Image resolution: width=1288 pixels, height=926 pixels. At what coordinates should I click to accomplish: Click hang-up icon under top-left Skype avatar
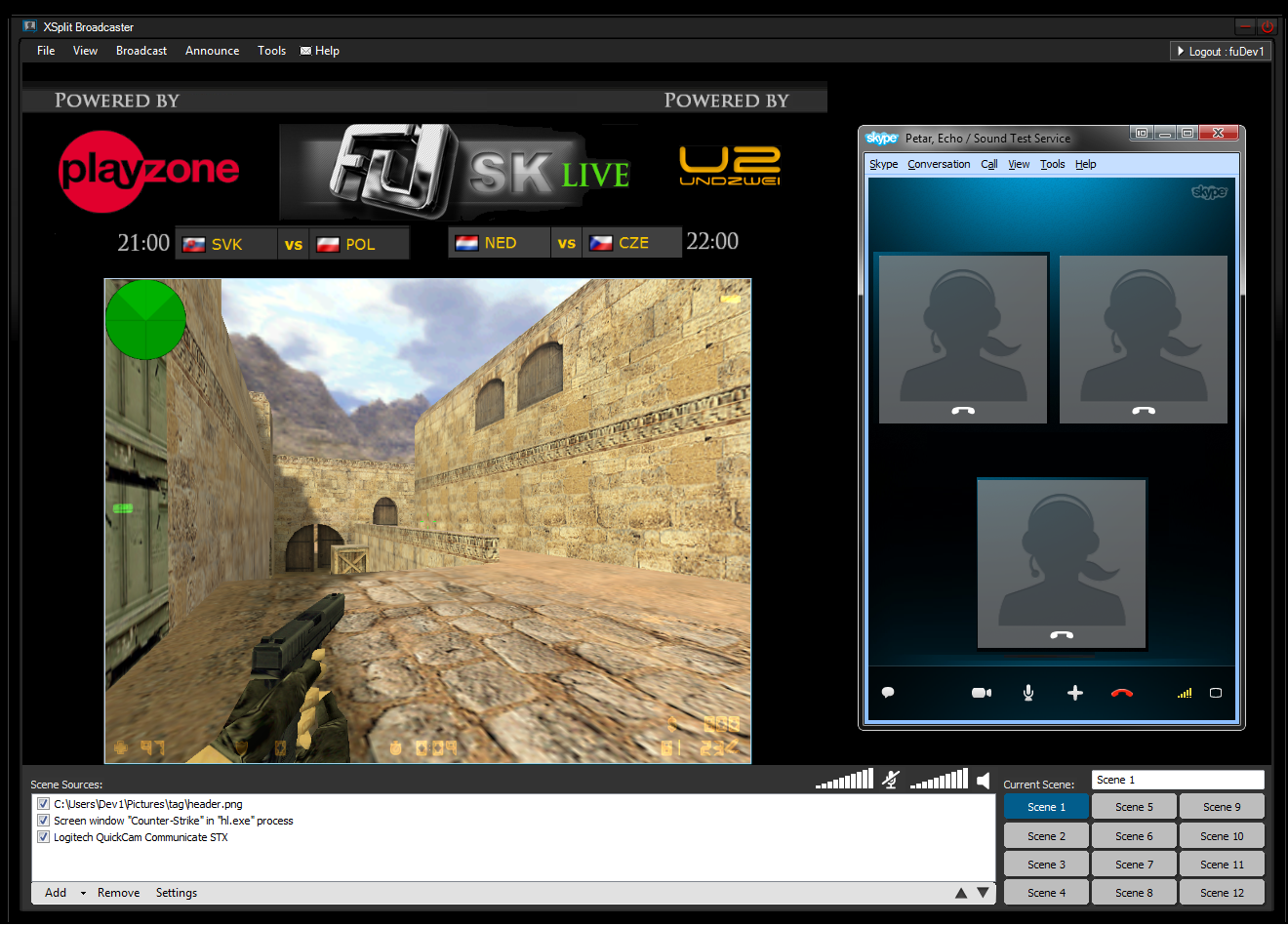click(x=963, y=411)
